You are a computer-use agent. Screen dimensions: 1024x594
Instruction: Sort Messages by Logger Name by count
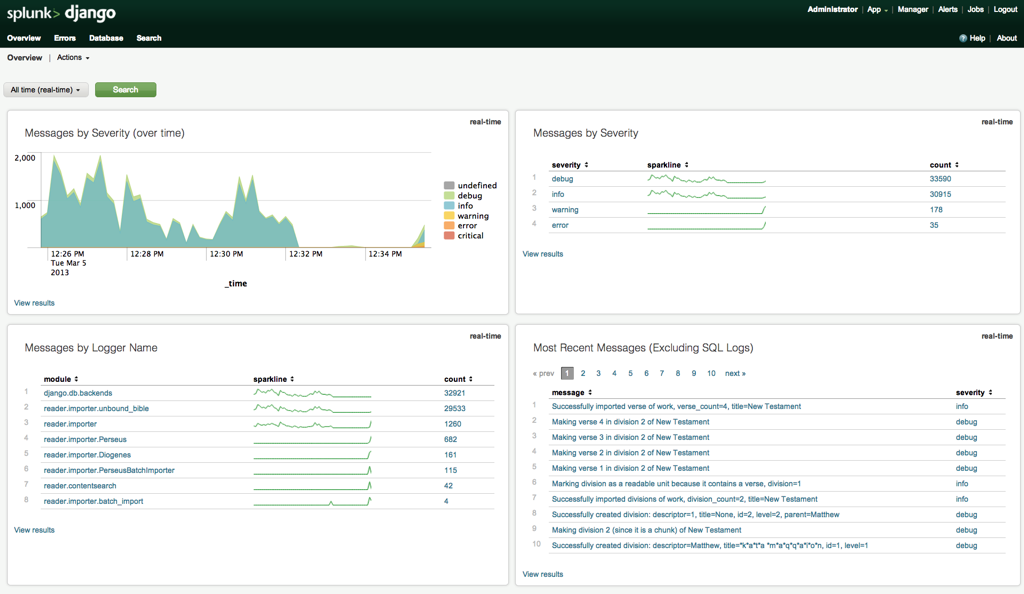pos(458,379)
